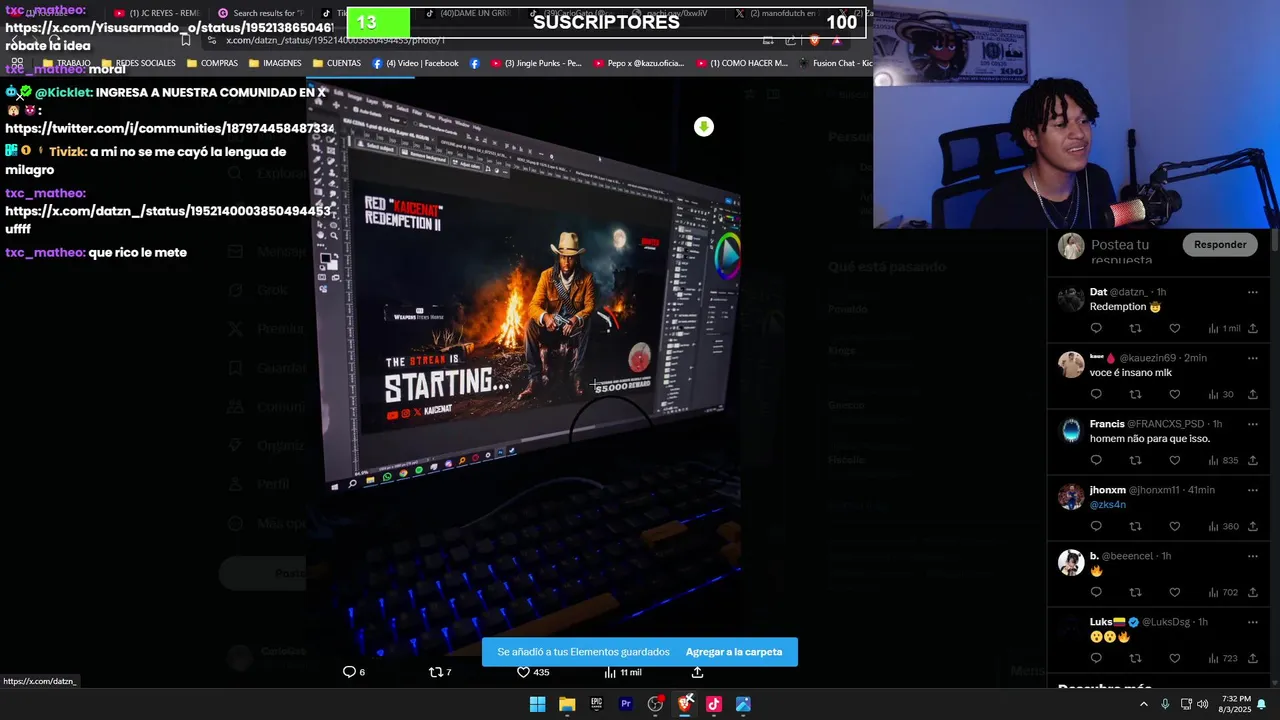The image size is (1280, 720).
Task: Open more options on Francis reply
Action: 1252,424
